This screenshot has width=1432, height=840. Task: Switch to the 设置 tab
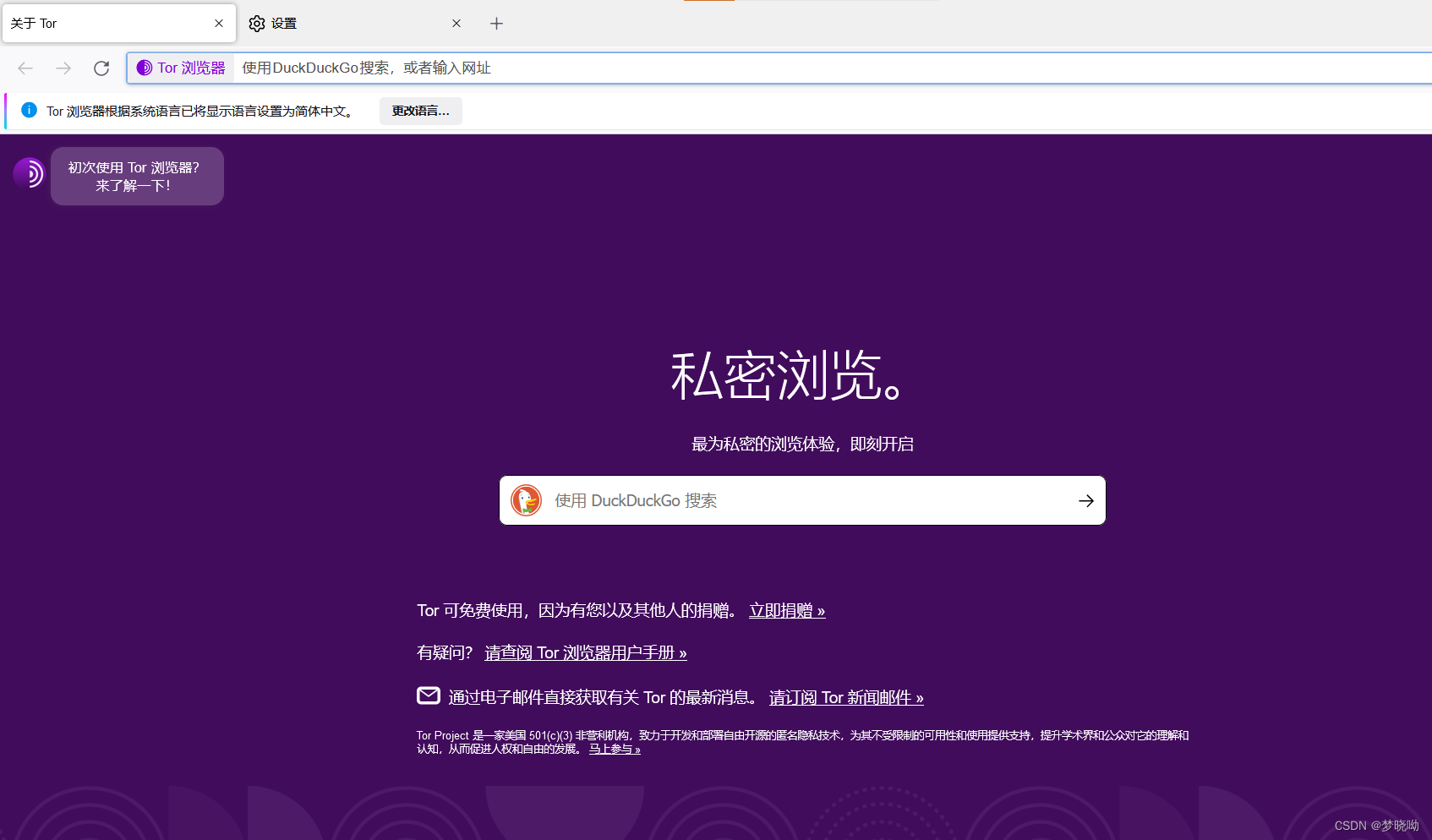pyautogui.click(x=283, y=23)
